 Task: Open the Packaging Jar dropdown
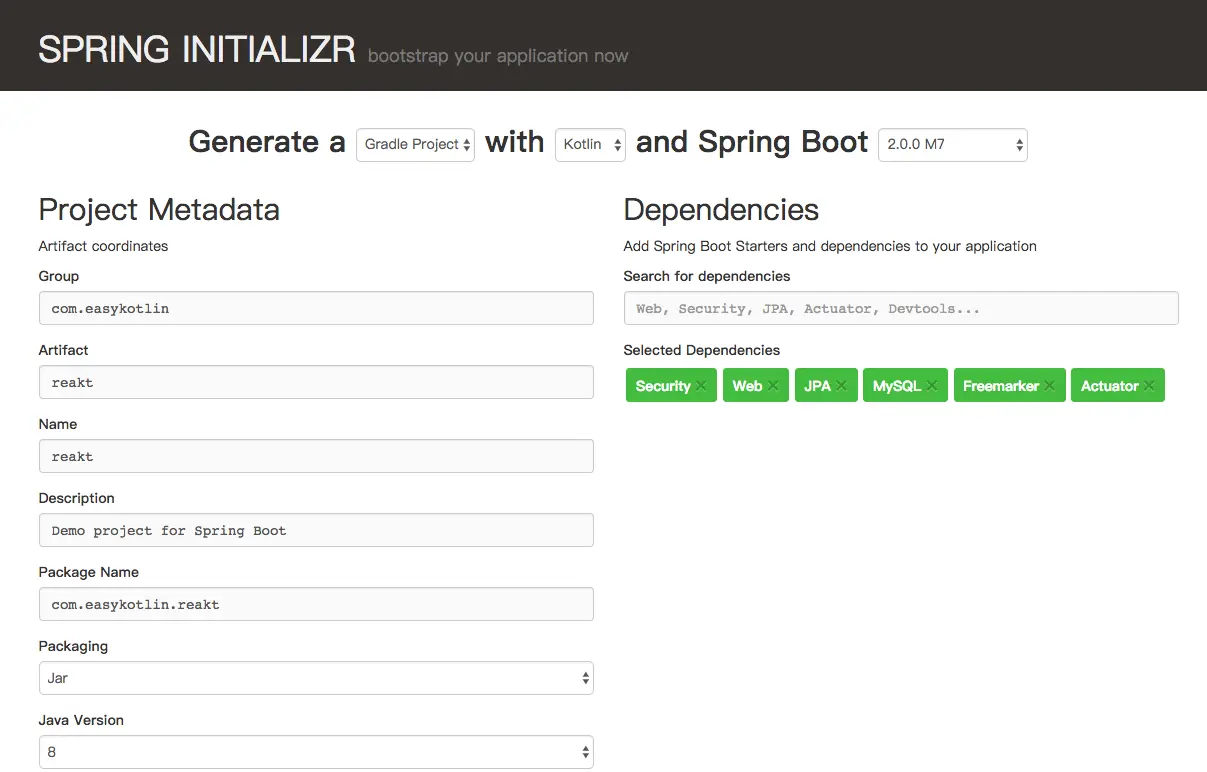click(x=316, y=678)
